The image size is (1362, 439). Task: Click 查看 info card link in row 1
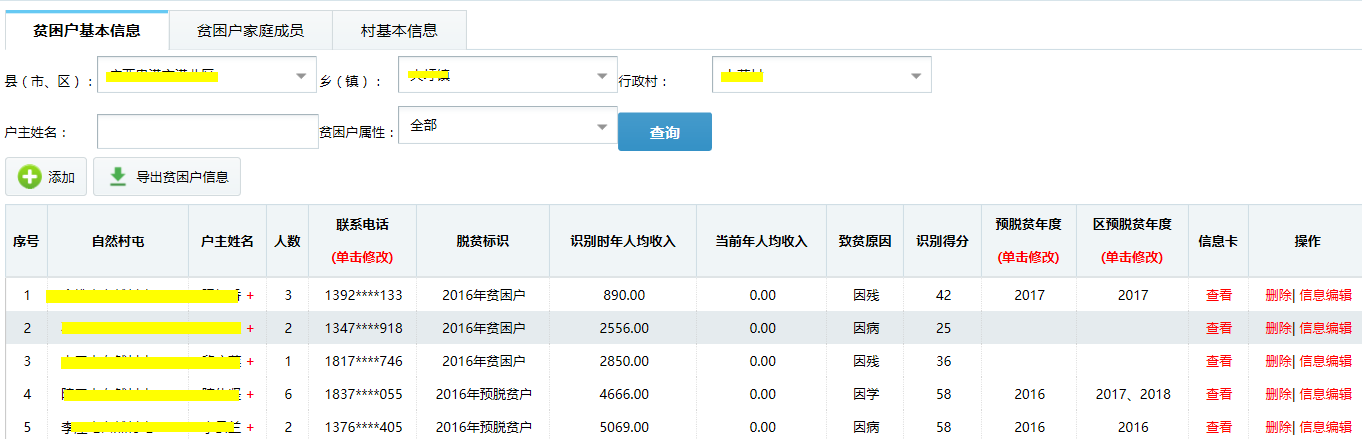pos(1218,296)
